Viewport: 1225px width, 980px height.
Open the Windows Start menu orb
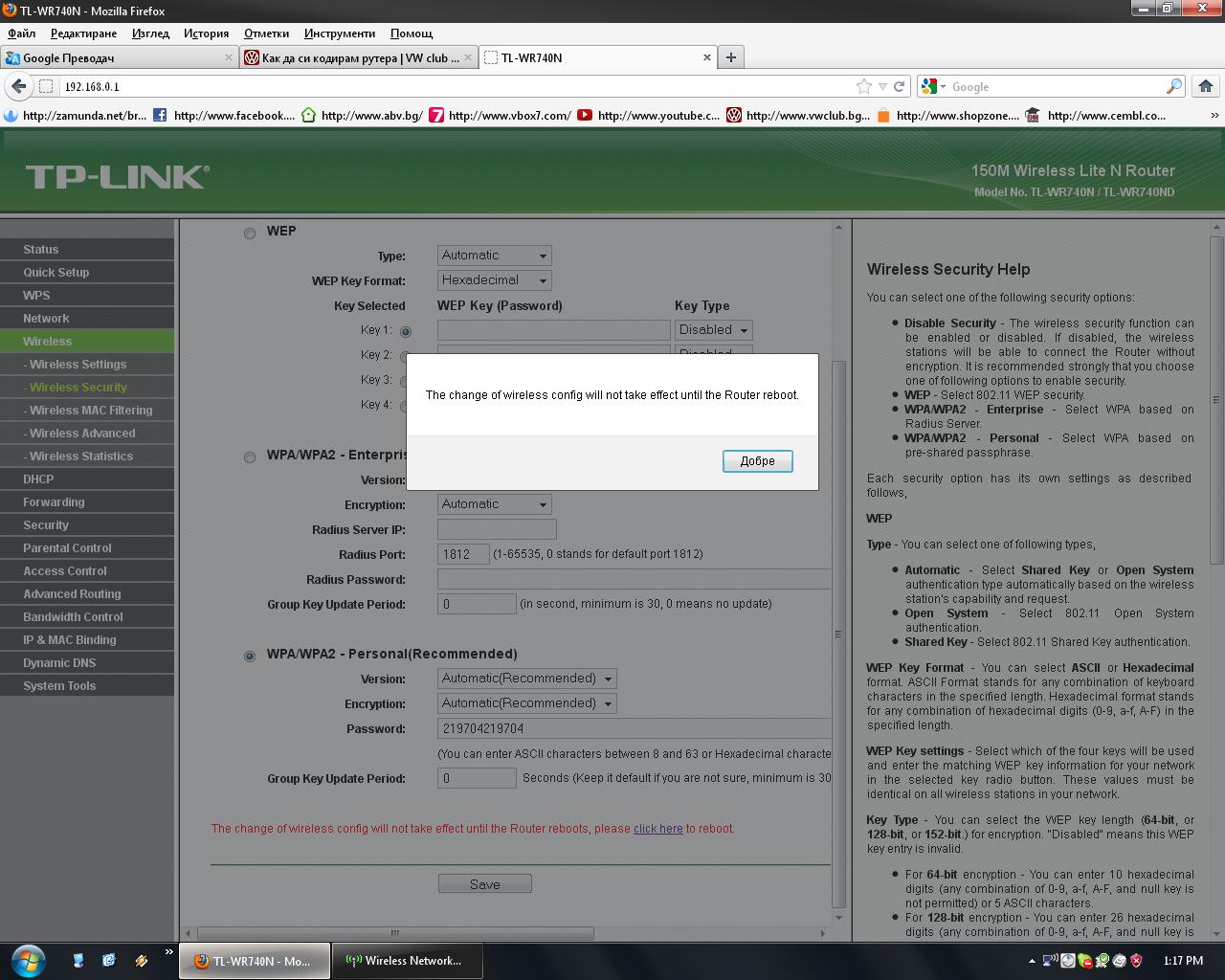(x=27, y=960)
